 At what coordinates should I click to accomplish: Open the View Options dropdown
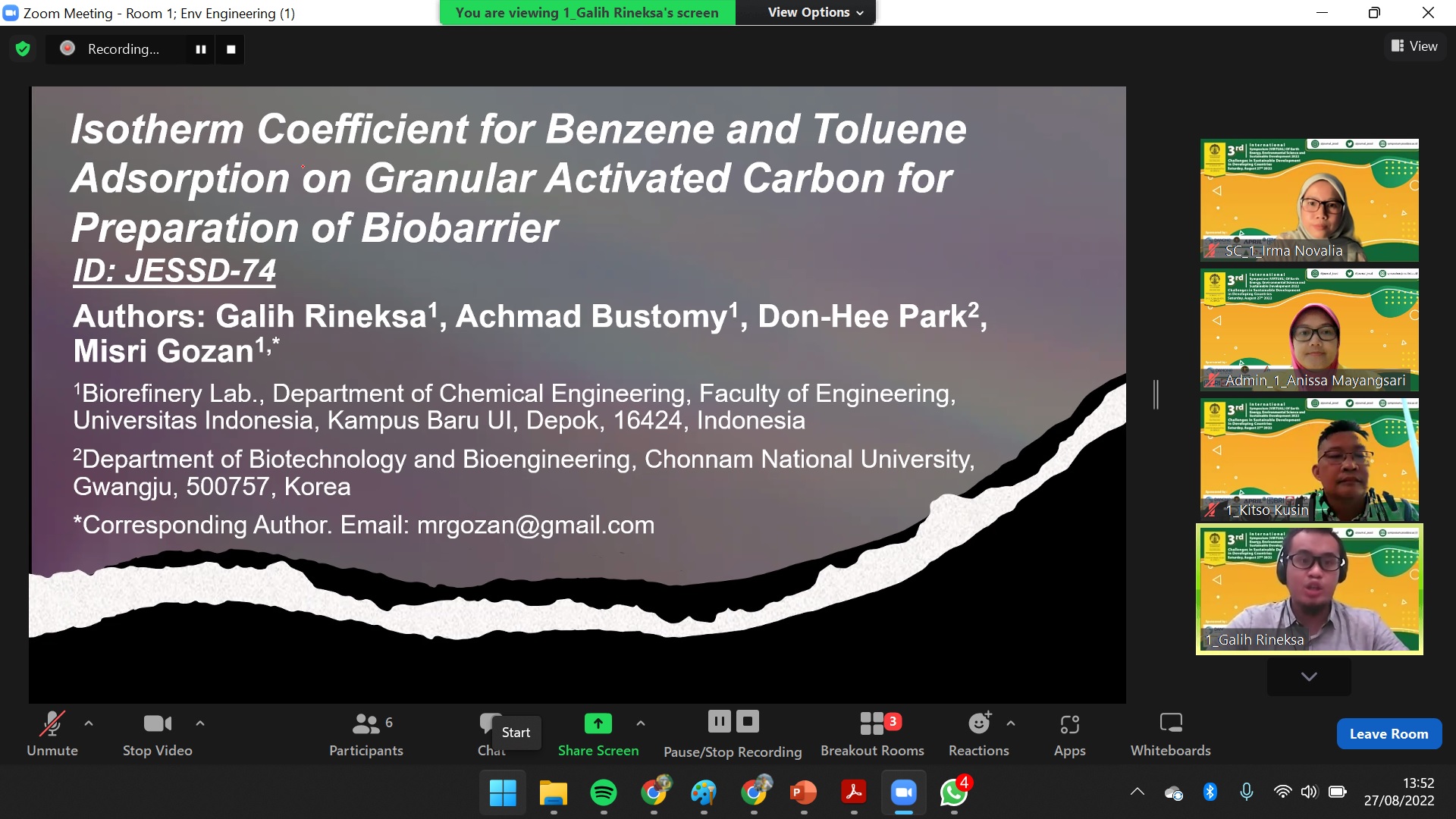click(x=815, y=12)
